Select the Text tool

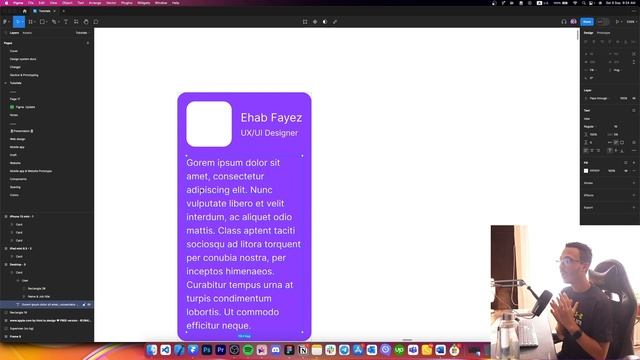tap(66, 22)
